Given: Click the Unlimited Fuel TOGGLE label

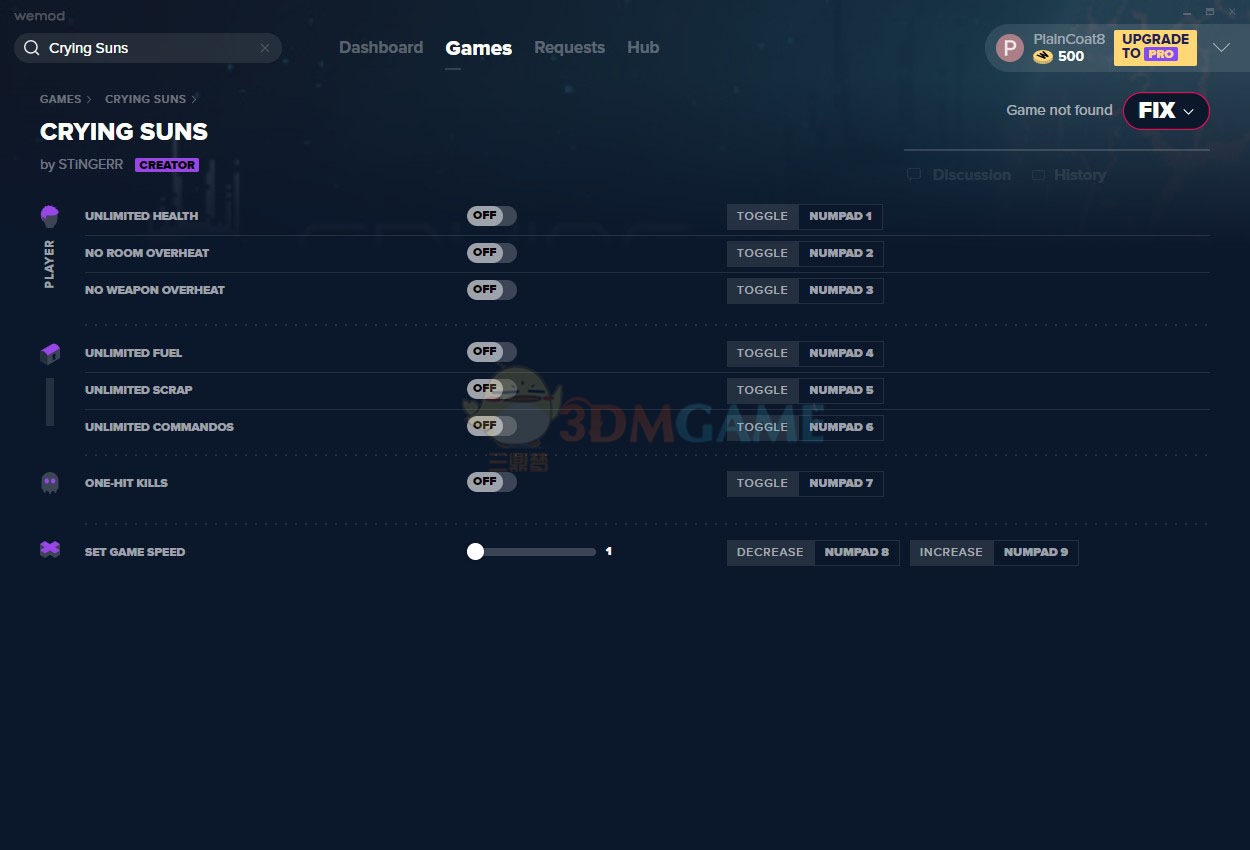Looking at the screenshot, I should coord(762,353).
